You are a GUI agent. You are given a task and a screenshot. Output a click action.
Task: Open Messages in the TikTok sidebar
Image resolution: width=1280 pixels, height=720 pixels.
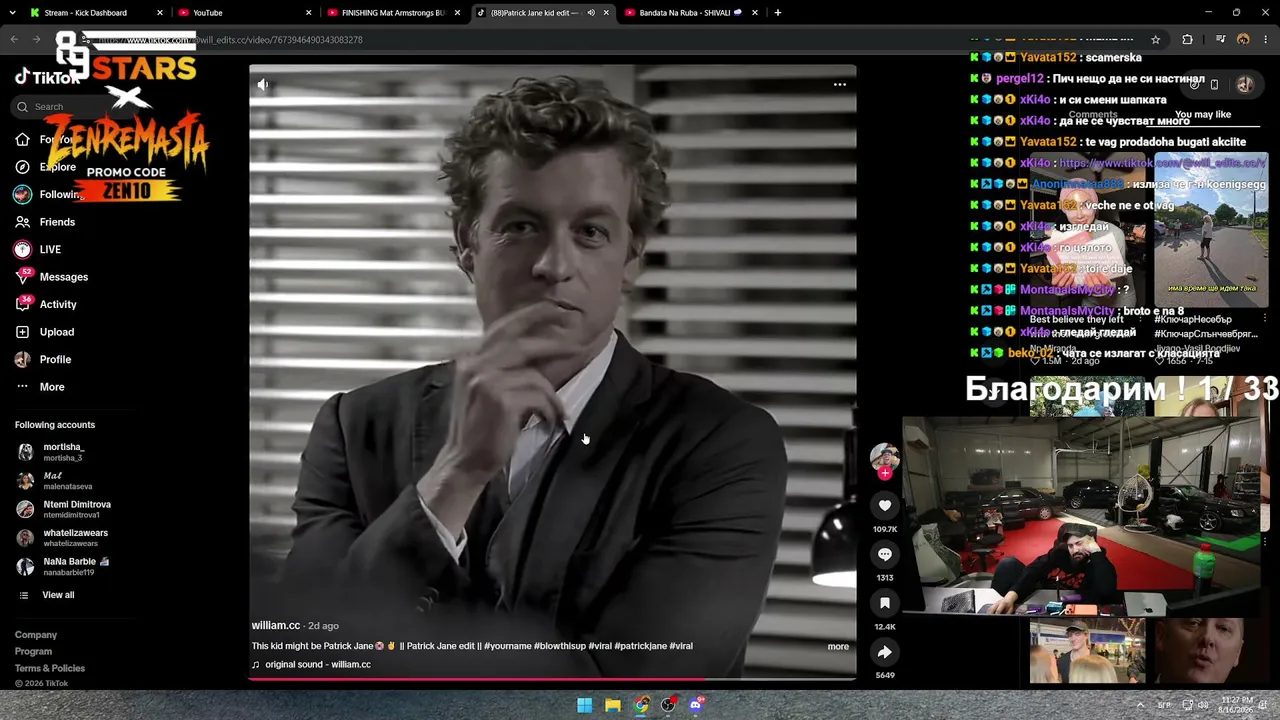click(64, 277)
